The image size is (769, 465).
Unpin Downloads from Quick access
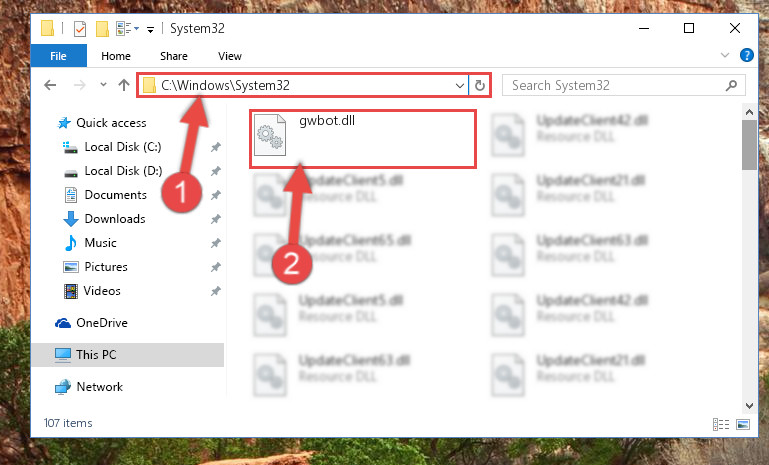tap(215, 219)
